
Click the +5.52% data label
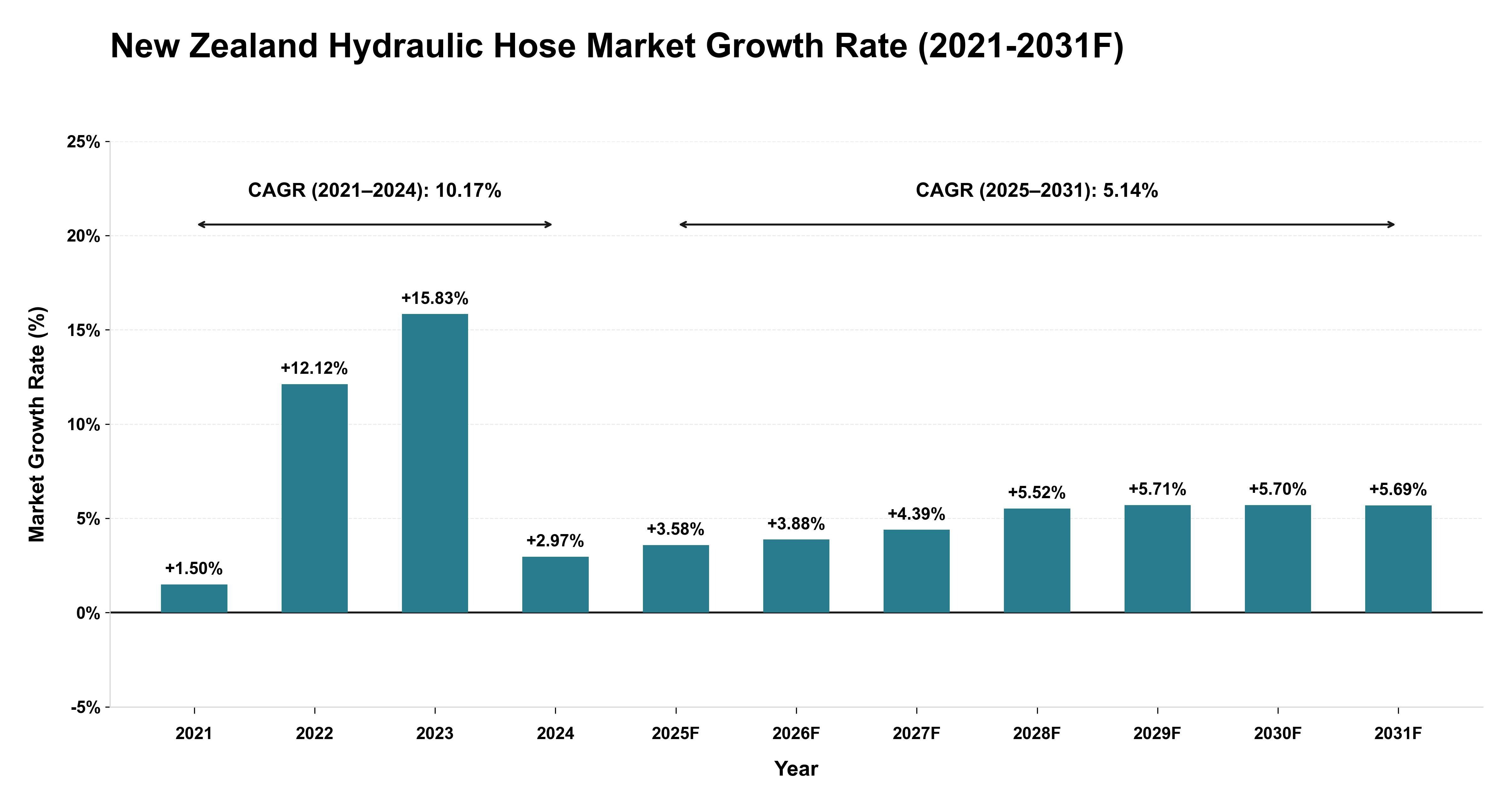click(1037, 493)
